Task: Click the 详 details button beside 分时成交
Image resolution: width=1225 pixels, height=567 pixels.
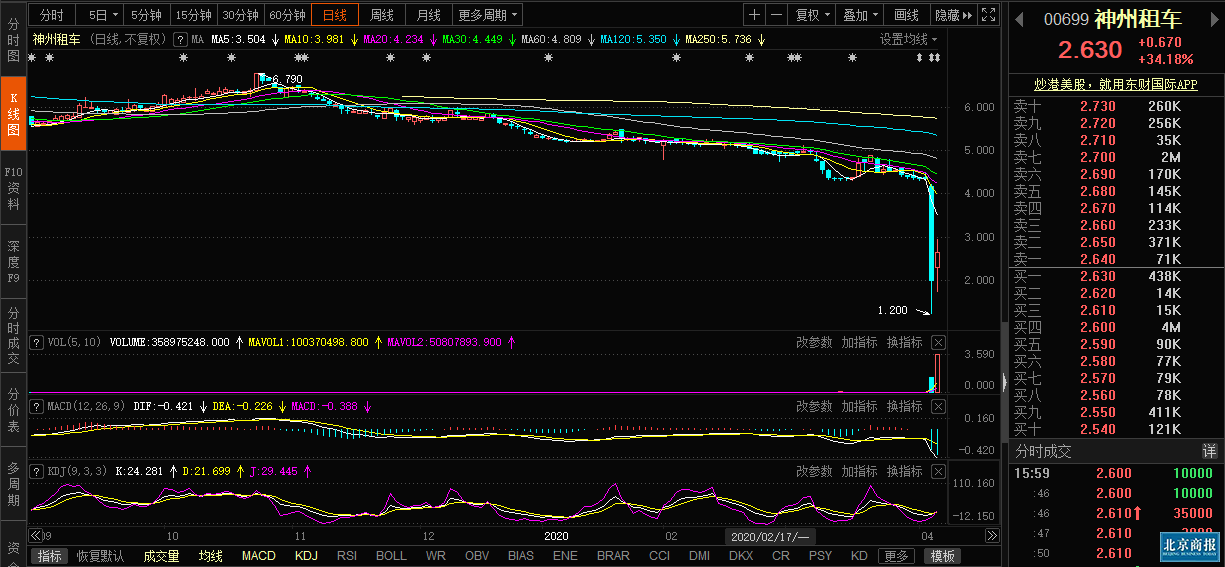Action: pos(1209,451)
